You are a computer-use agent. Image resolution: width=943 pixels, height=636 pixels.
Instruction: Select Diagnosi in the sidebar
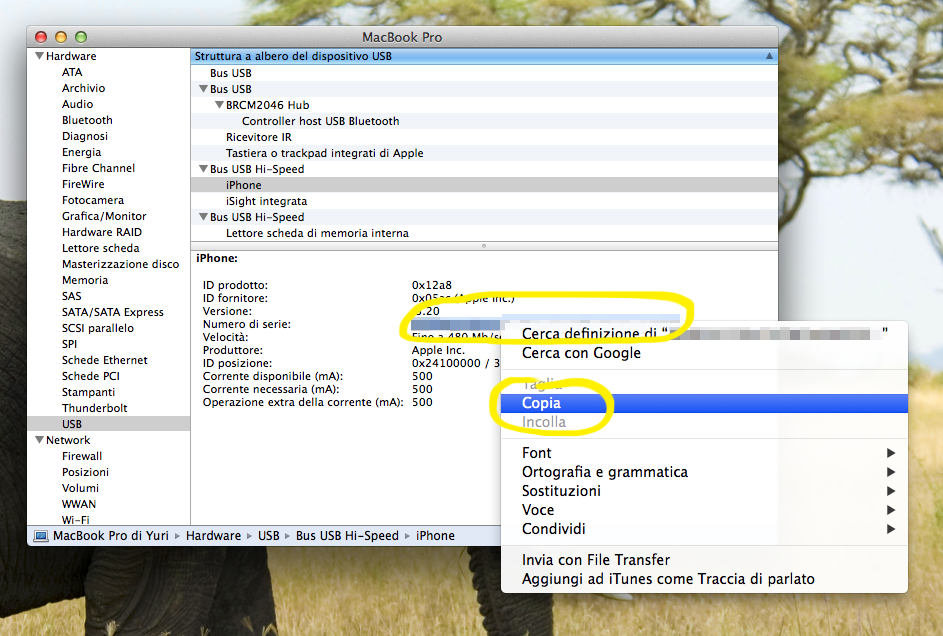coord(85,136)
